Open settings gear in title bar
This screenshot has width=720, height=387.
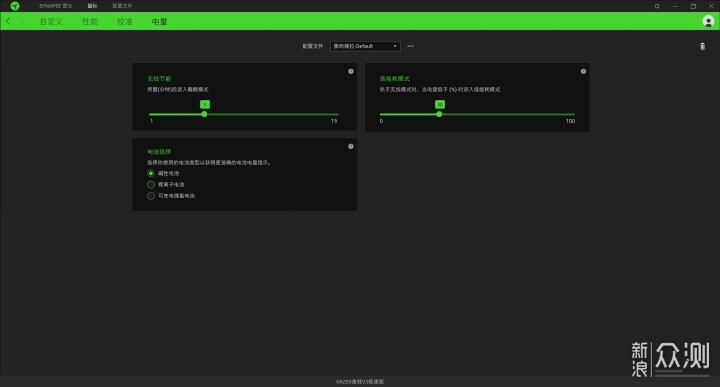click(657, 6)
